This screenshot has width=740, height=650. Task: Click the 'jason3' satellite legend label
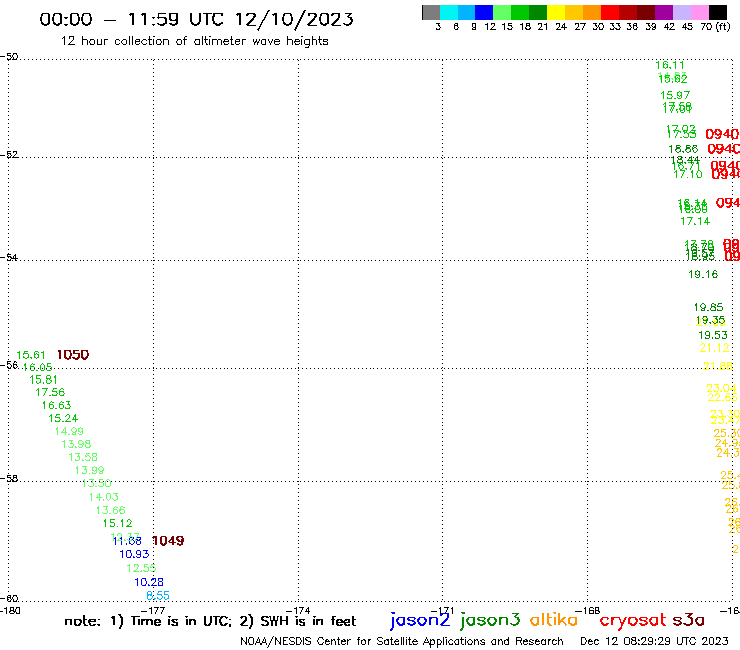pyautogui.click(x=490, y=620)
